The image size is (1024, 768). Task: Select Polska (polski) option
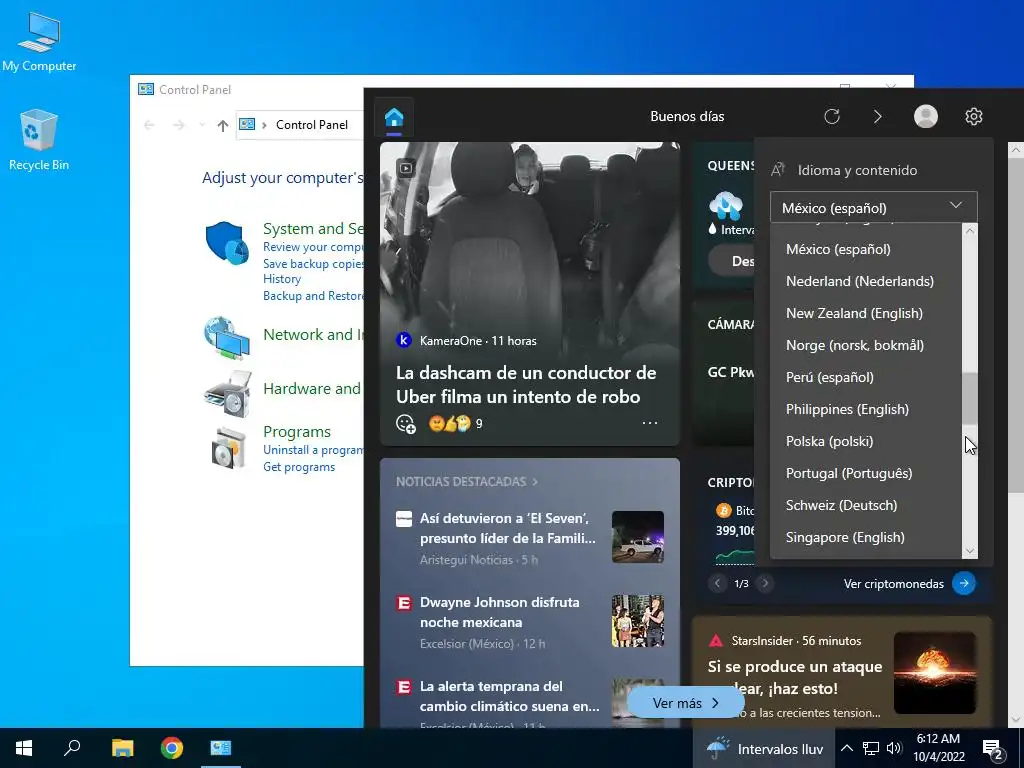[x=865, y=441]
